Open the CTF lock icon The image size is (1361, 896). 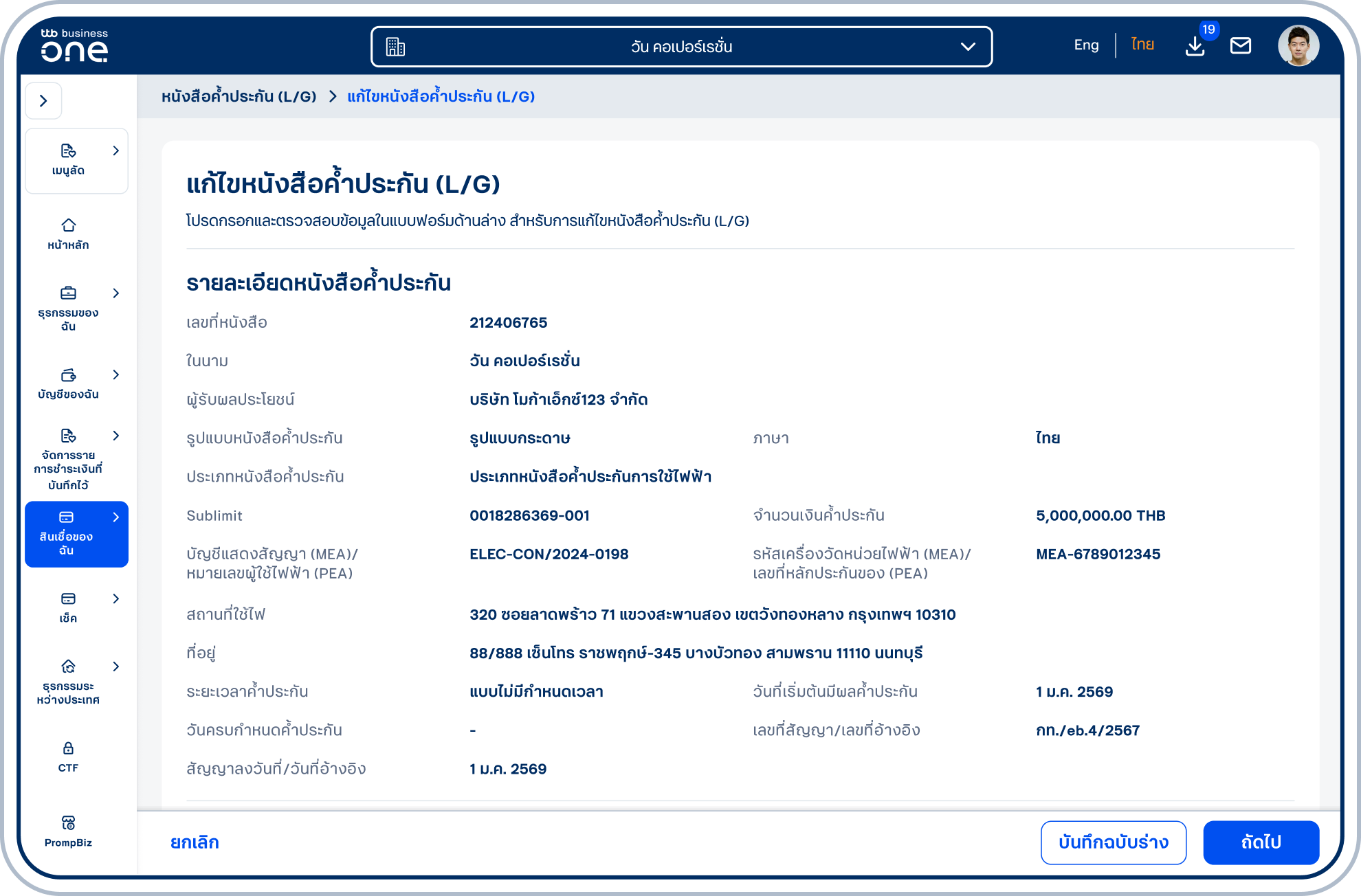(68, 748)
